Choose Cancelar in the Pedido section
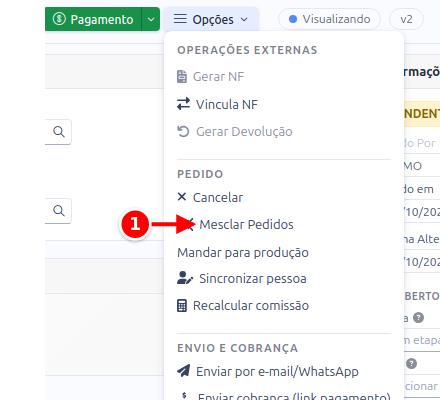 (x=210, y=197)
